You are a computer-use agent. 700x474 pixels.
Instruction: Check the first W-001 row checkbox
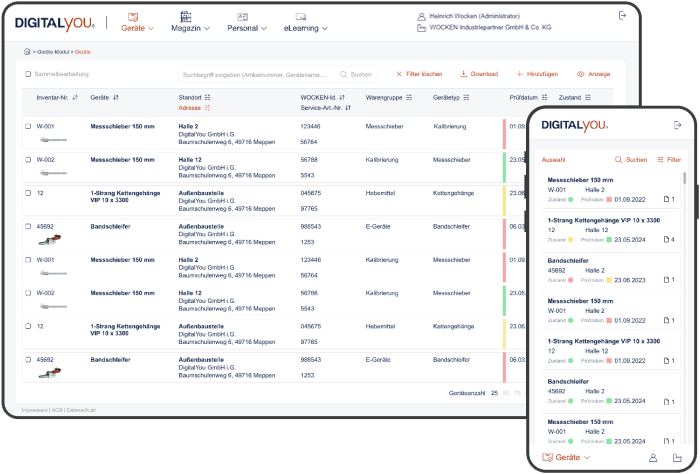click(x=28, y=127)
